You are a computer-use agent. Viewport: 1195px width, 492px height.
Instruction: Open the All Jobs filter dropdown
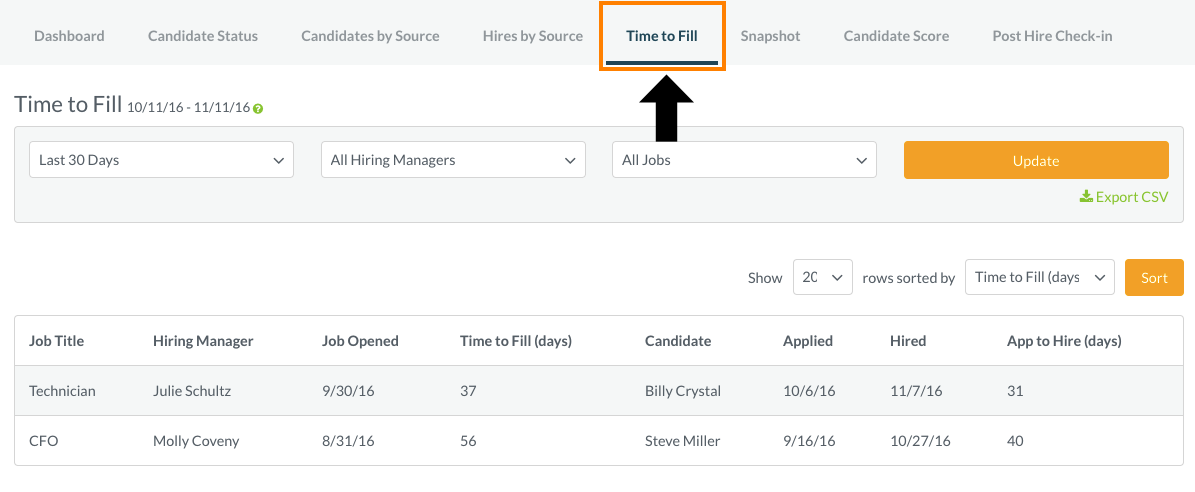pos(745,160)
